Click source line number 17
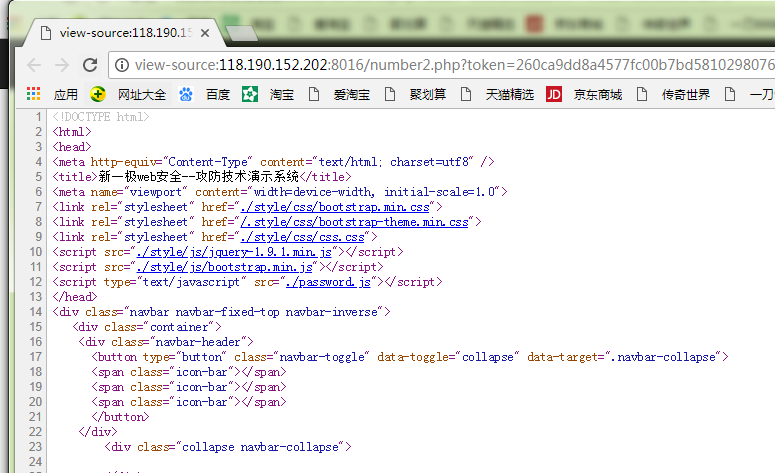This screenshot has height=473, width=775. (36, 357)
